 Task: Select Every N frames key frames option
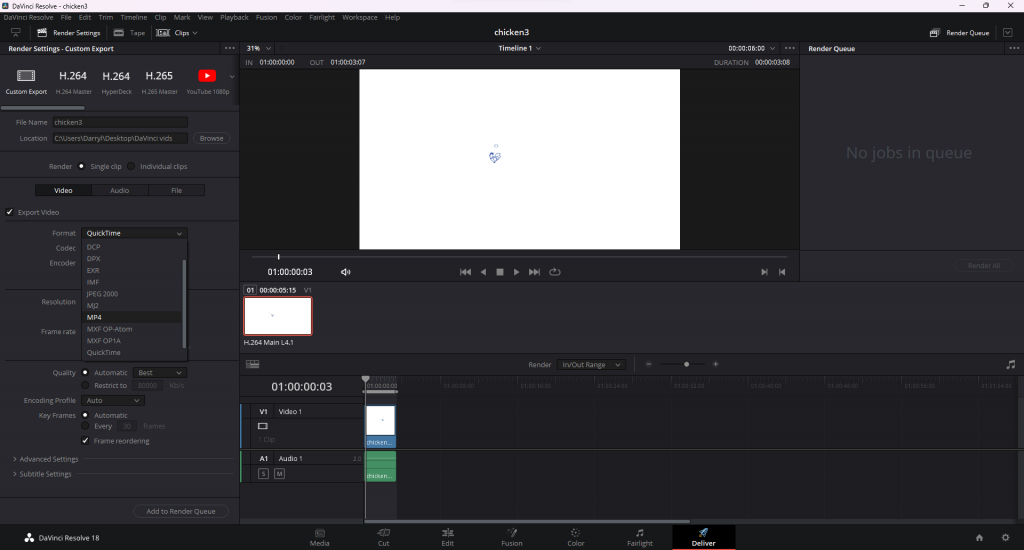coord(85,426)
